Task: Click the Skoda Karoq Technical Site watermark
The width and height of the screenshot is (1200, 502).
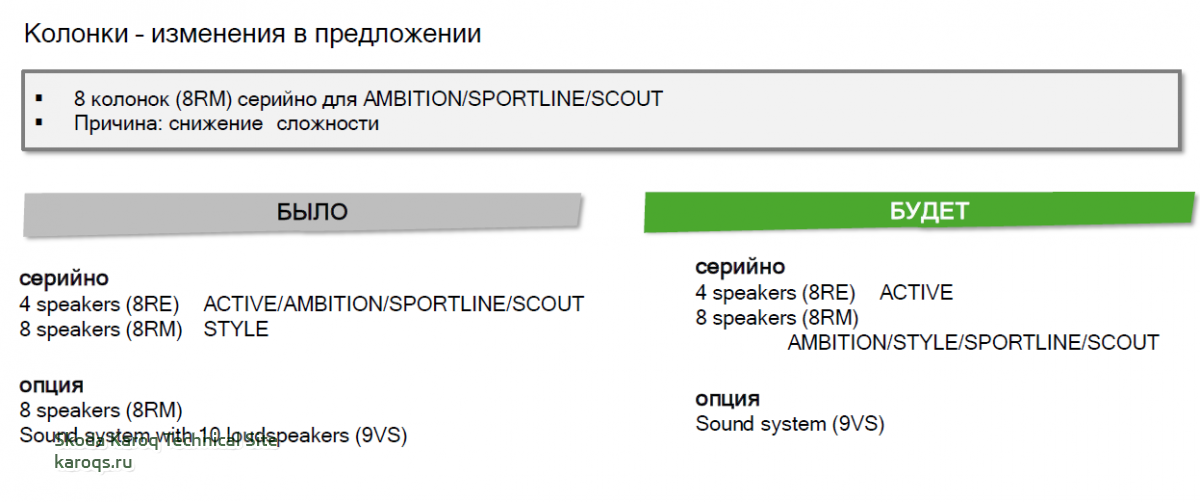Action: [165, 440]
